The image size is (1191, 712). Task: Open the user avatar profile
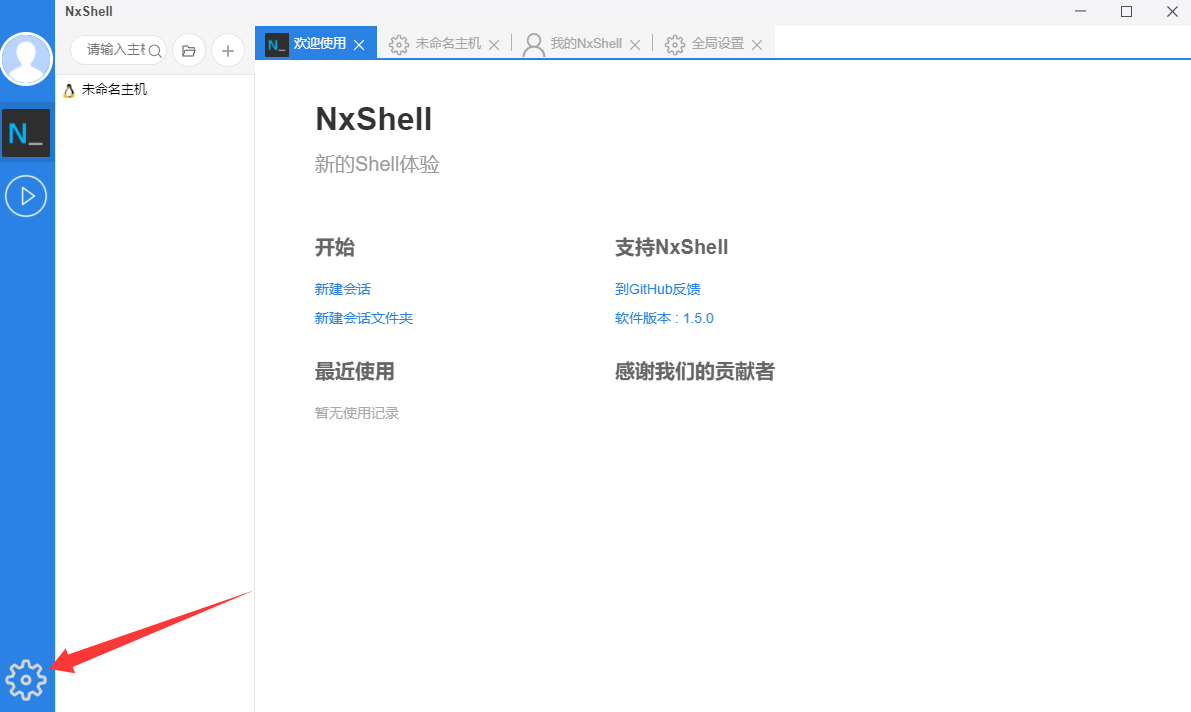(27, 59)
